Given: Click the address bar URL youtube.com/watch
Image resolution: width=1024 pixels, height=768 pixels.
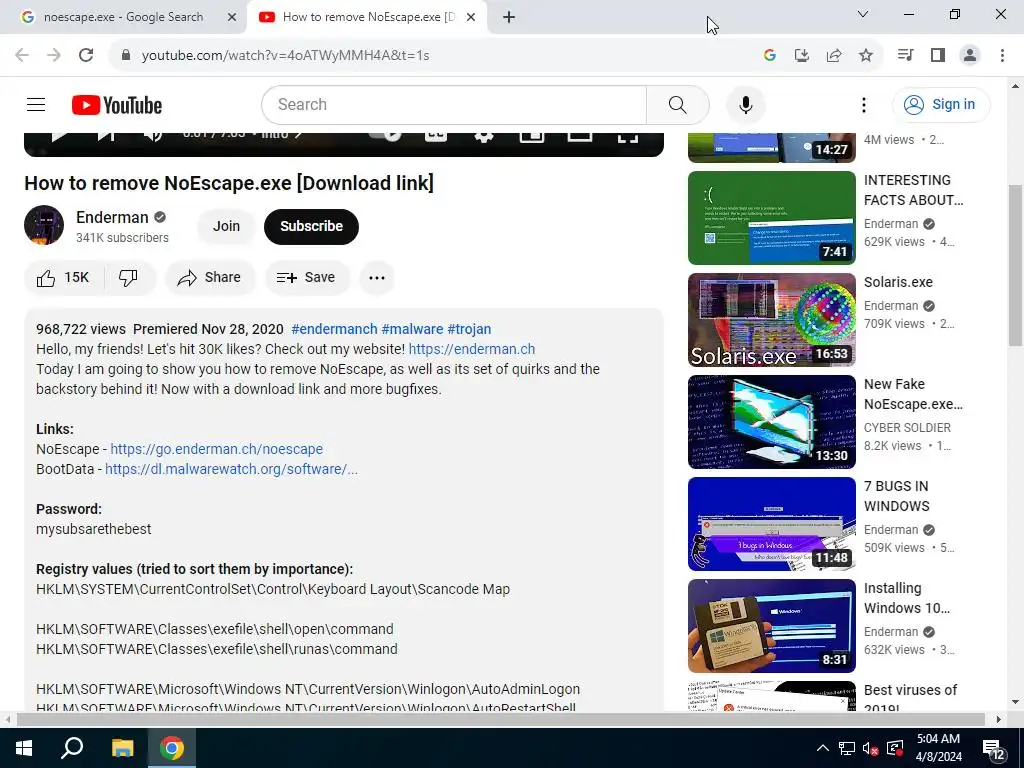Looking at the screenshot, I should (285, 56).
